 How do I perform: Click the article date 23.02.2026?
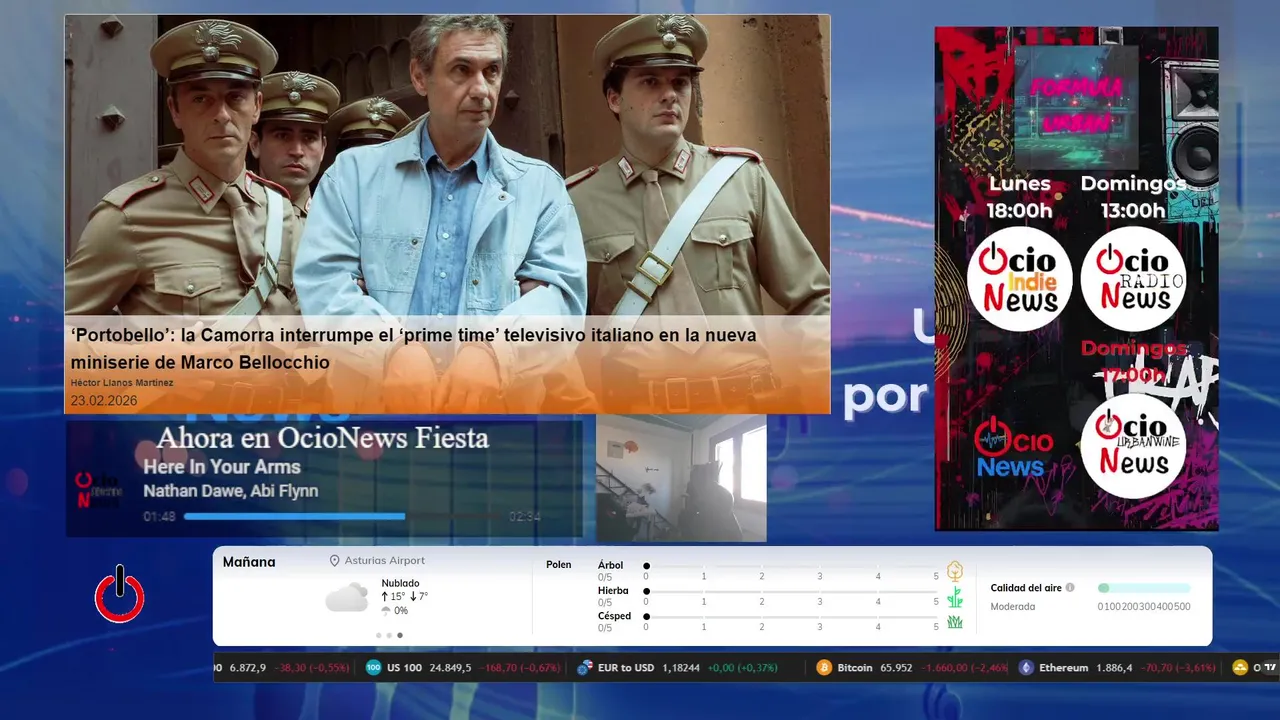(104, 401)
